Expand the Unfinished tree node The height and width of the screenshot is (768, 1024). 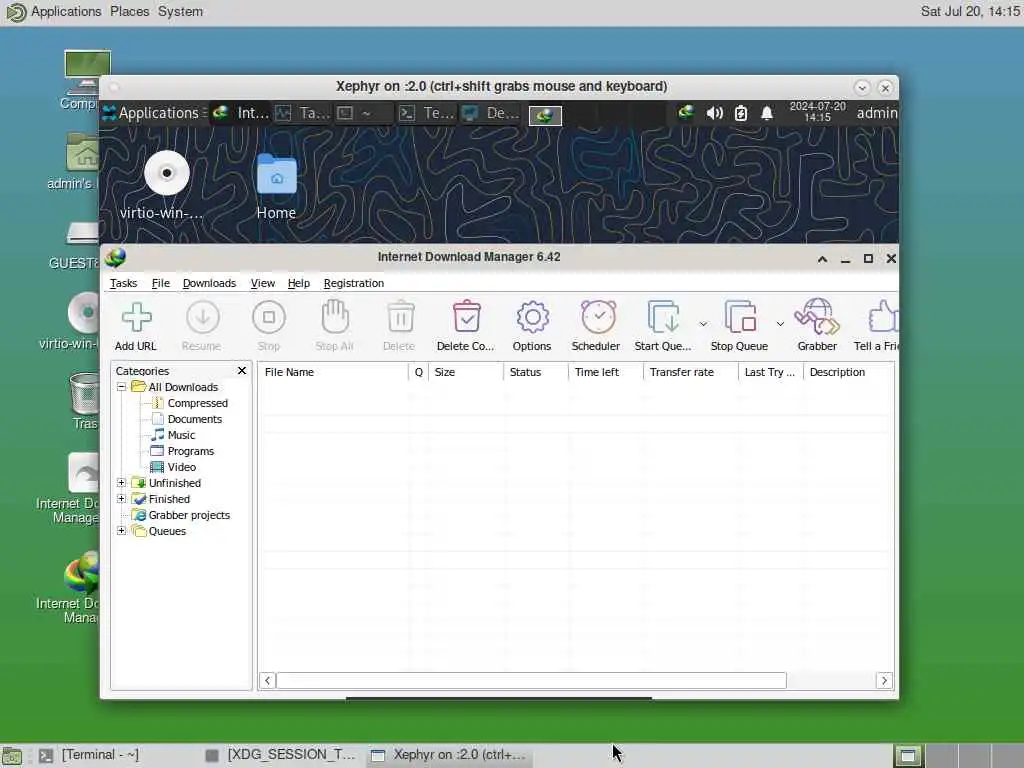pyautogui.click(x=121, y=483)
